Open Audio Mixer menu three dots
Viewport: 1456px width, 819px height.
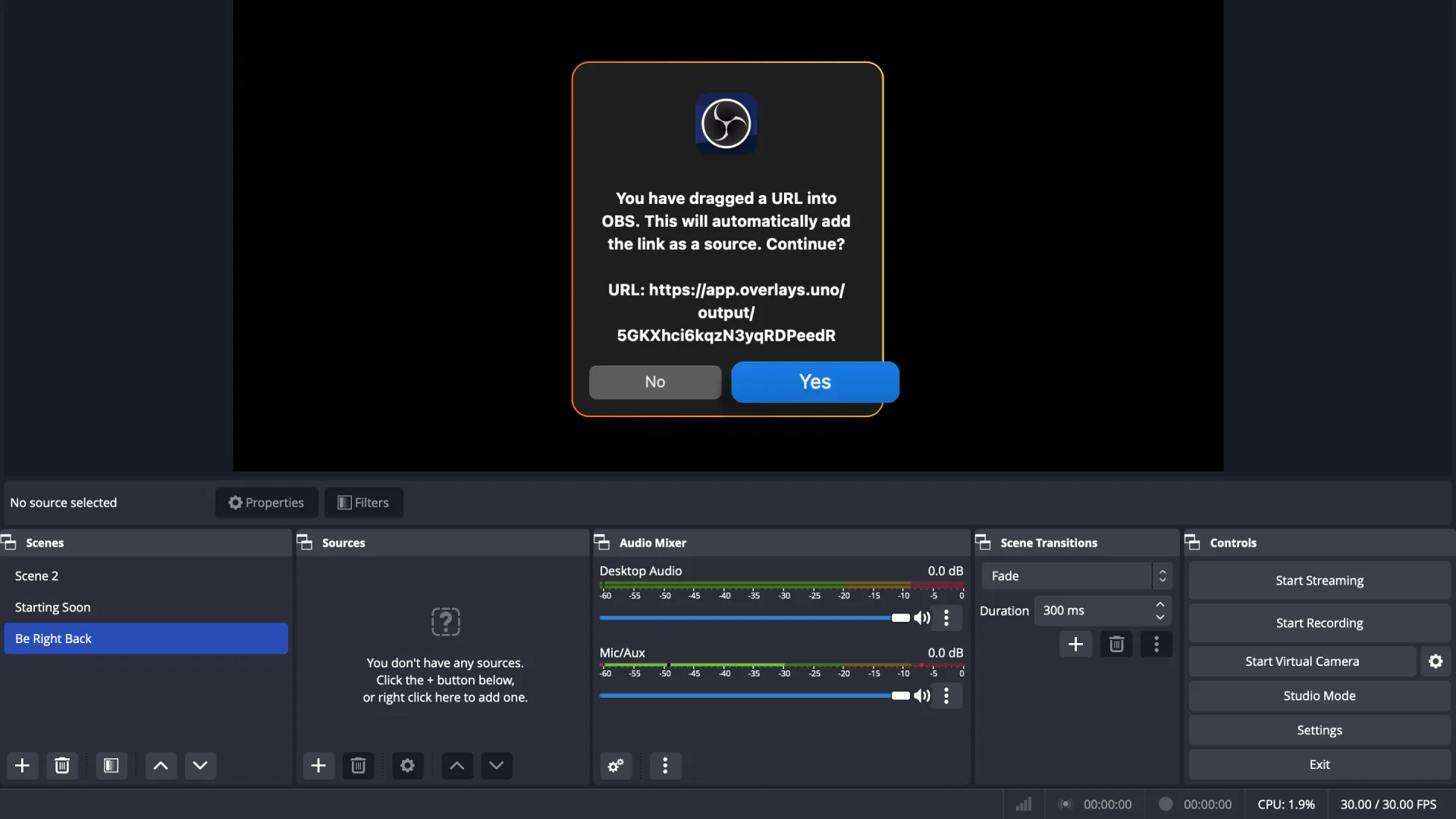pos(665,765)
